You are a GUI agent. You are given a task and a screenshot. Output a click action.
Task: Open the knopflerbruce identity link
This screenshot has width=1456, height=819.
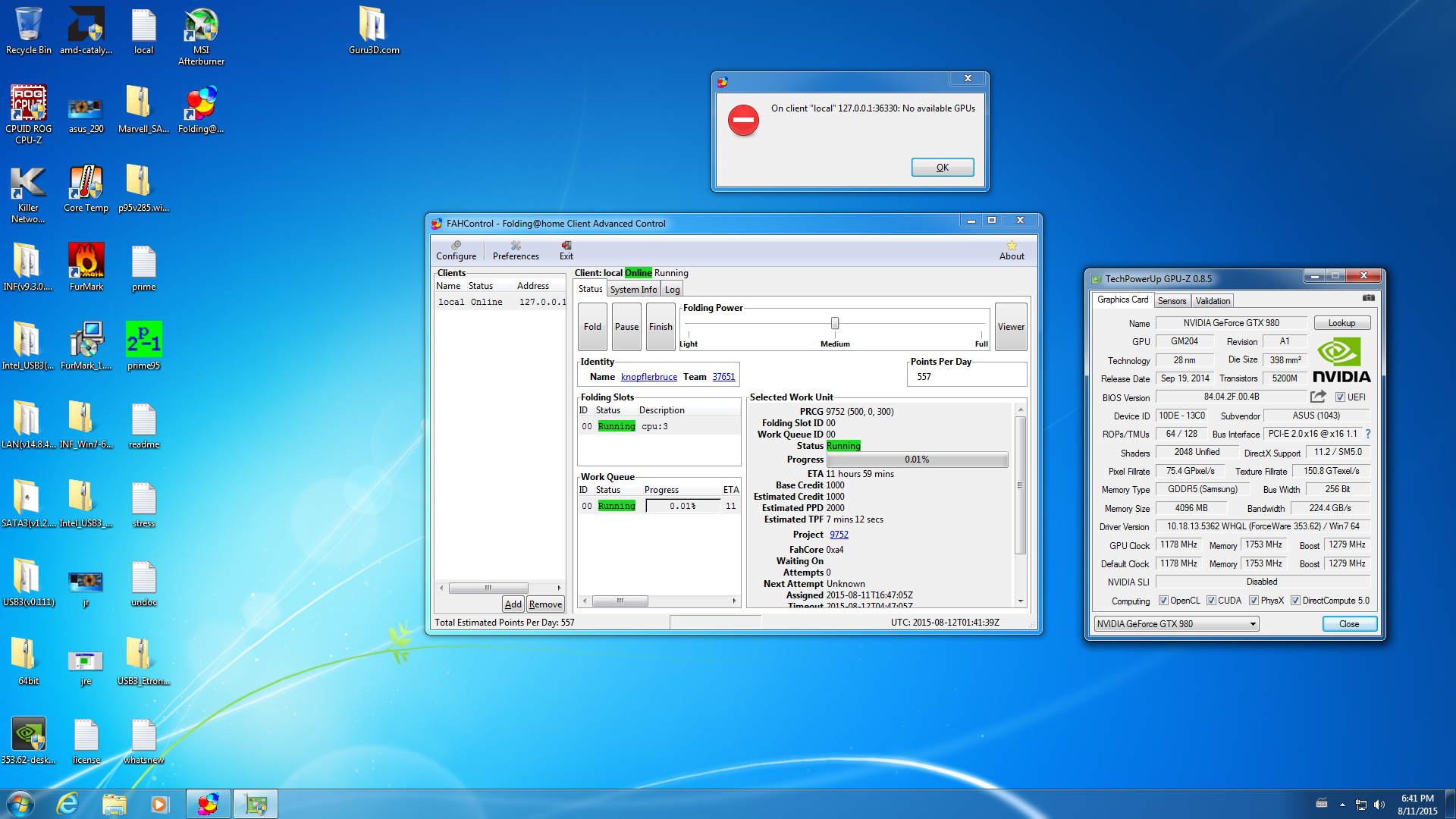(649, 377)
